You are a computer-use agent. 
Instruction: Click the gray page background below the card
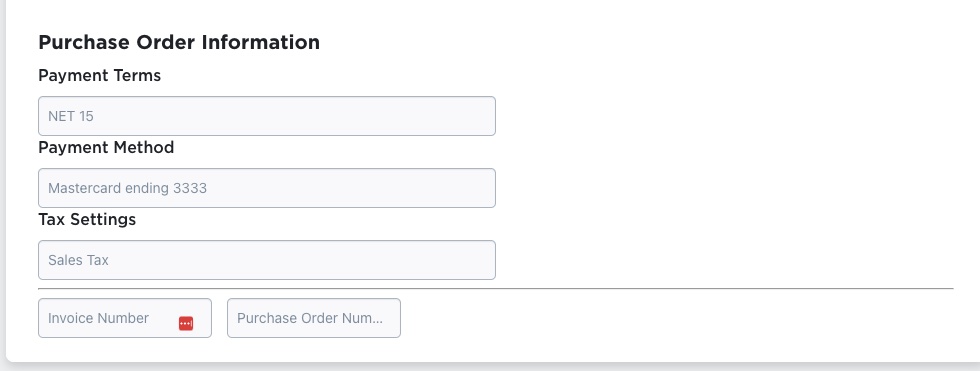[490, 367]
